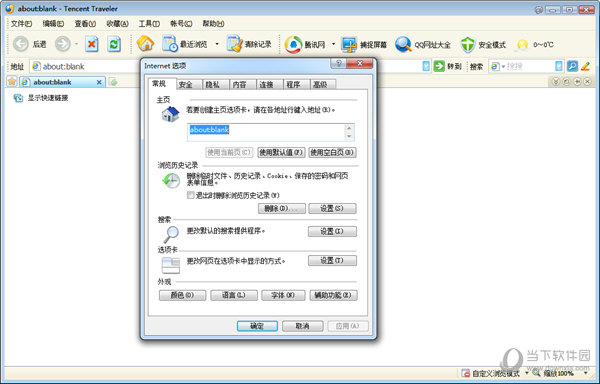The width and height of the screenshot is (600, 384).
Task: Switch to the Security (安全) tab
Action: 189,85
